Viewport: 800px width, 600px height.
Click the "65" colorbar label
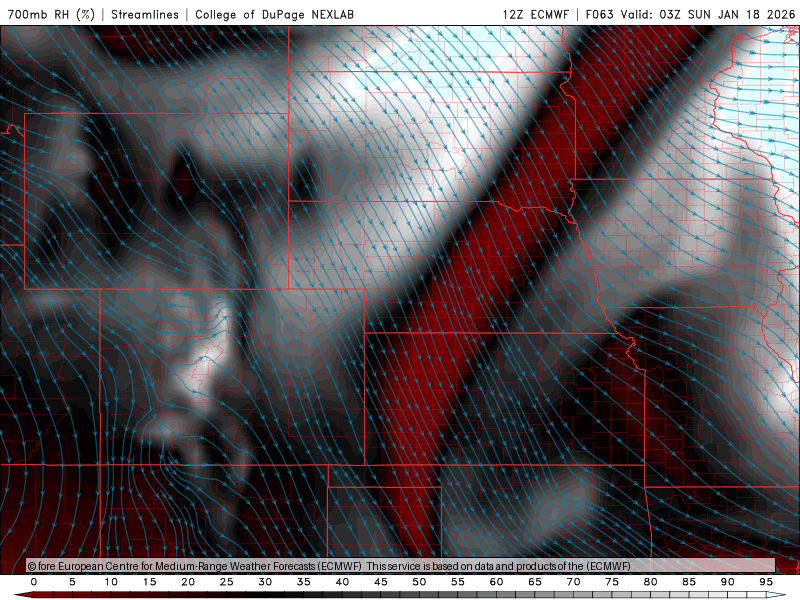535,582
